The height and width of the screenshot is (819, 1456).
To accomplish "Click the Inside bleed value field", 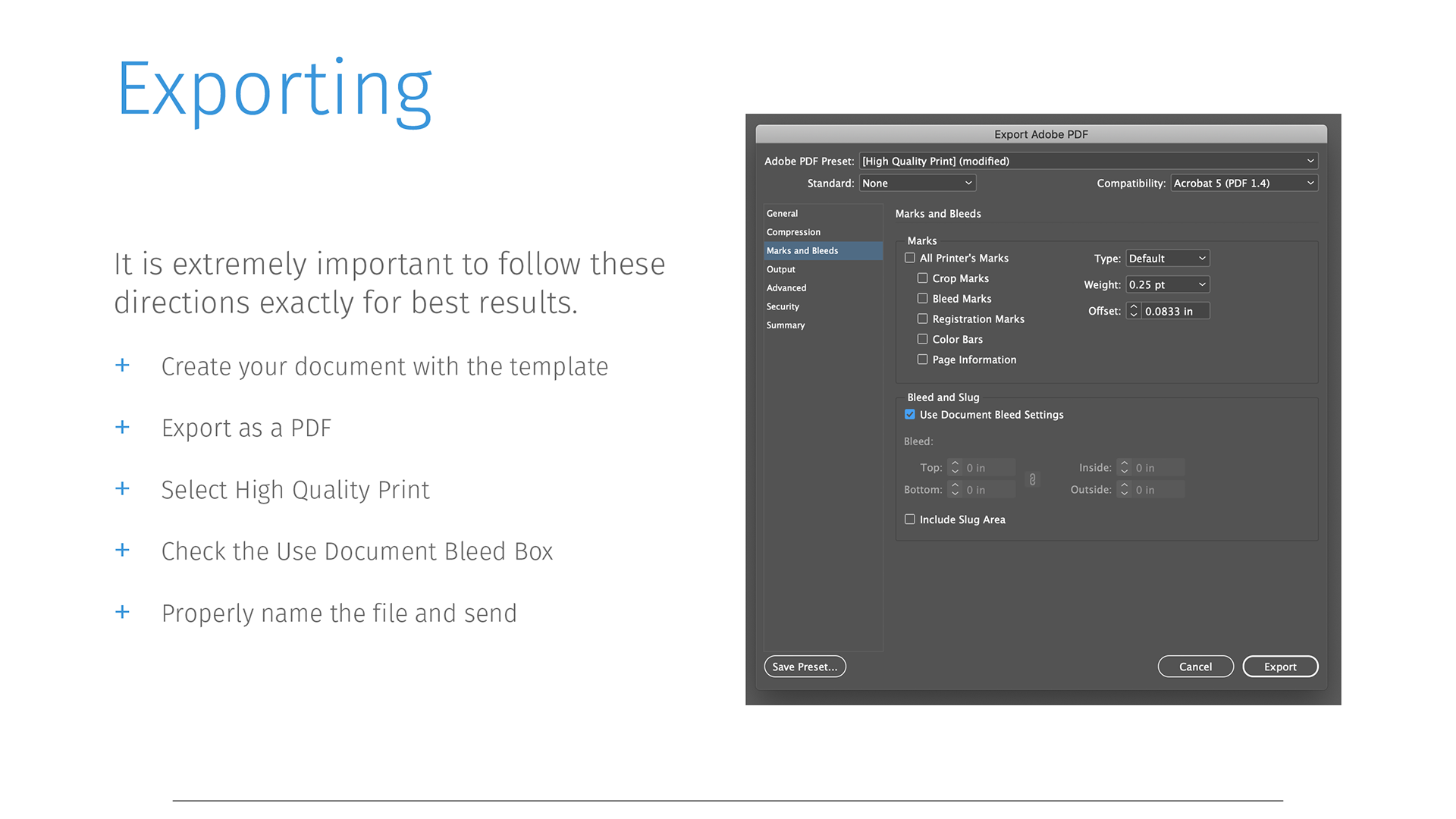I will coord(1158,468).
